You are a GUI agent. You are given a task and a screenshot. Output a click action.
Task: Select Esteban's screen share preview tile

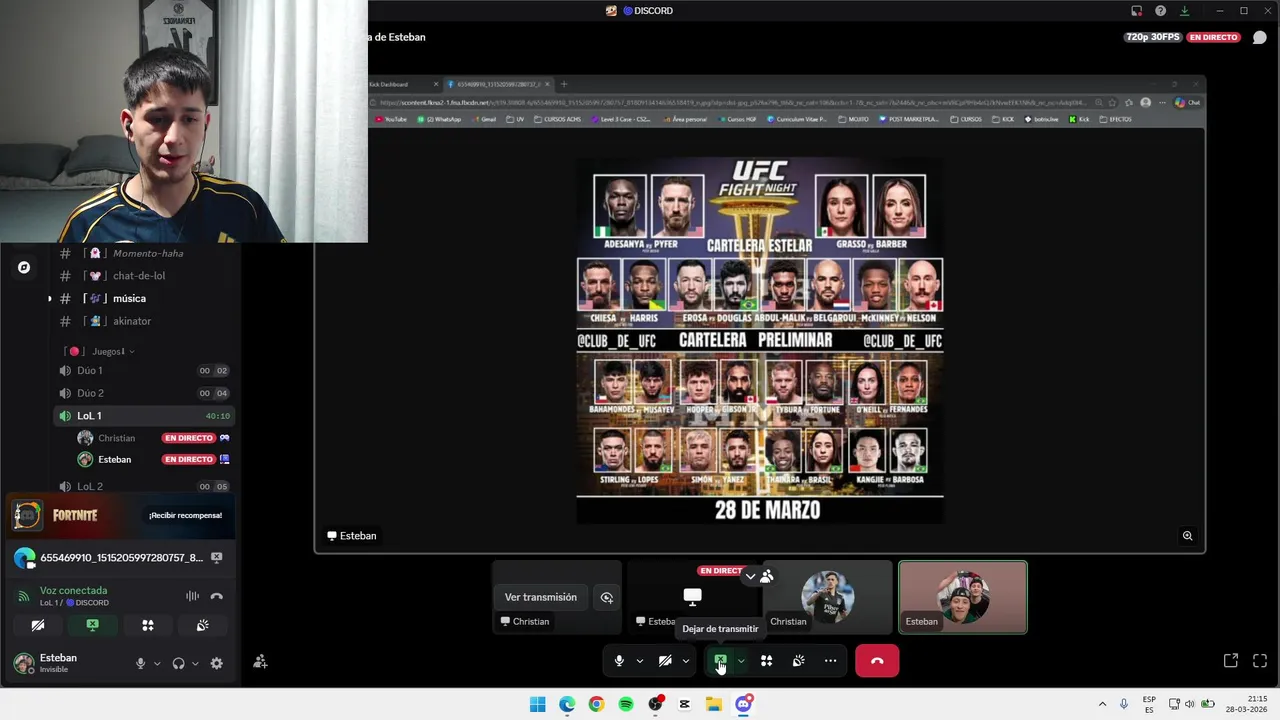[692, 597]
